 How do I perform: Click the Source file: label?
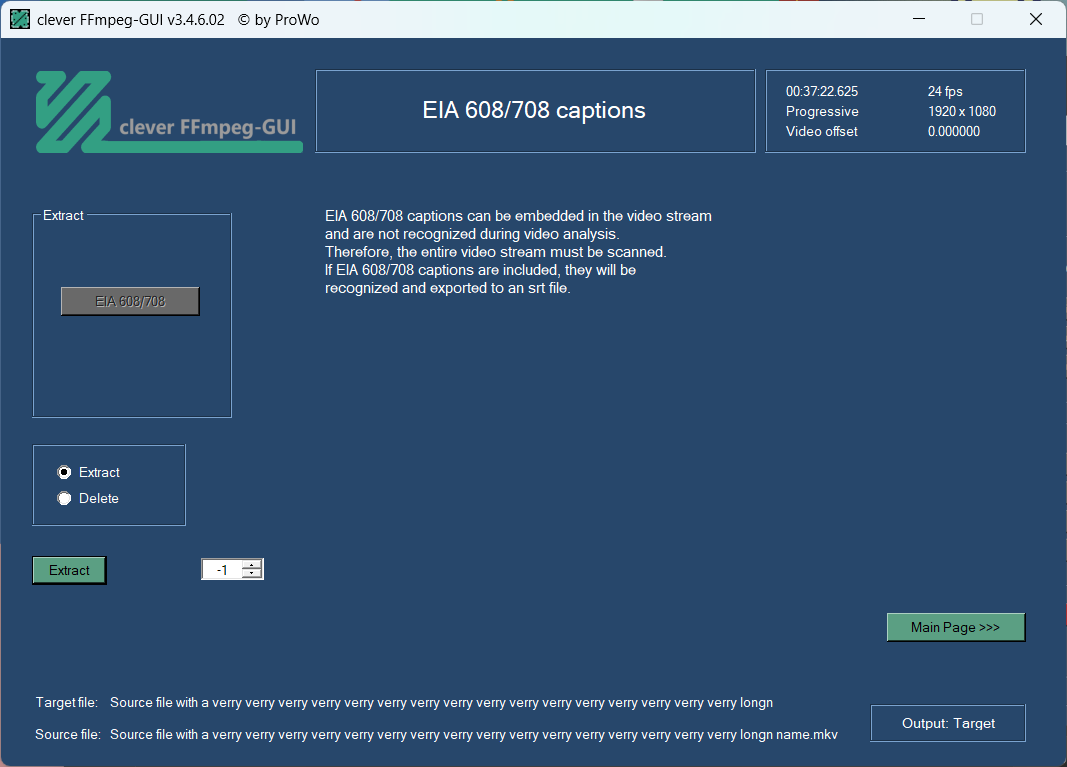67,734
